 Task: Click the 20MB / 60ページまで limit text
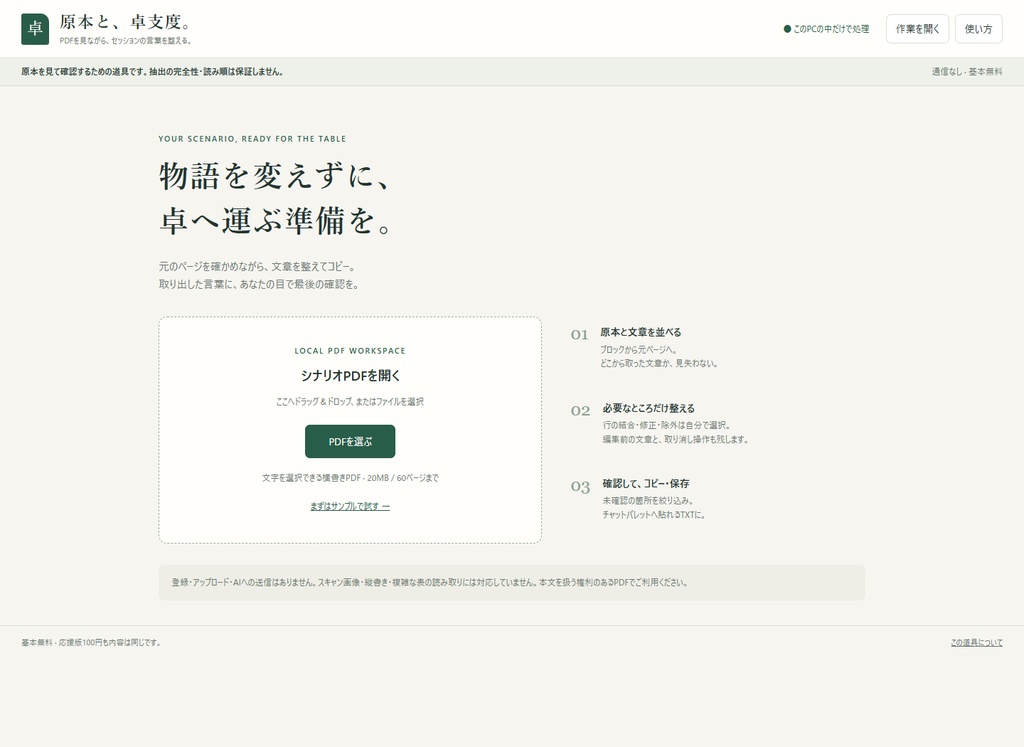pyautogui.click(x=402, y=478)
